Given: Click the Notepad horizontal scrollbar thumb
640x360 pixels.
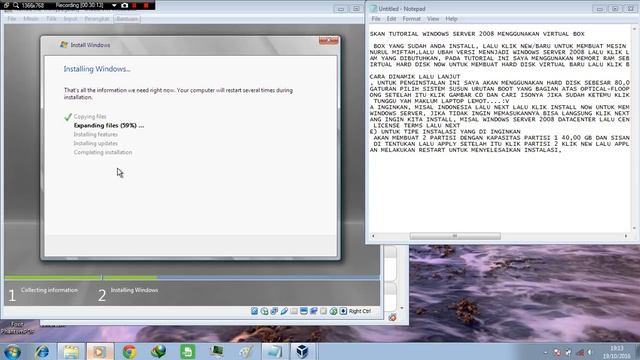Looking at the screenshot, I should pyautogui.click(x=455, y=236).
